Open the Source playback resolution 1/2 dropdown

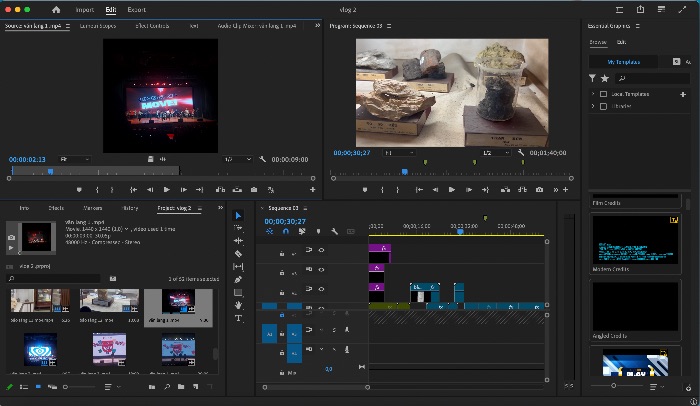click(x=238, y=159)
